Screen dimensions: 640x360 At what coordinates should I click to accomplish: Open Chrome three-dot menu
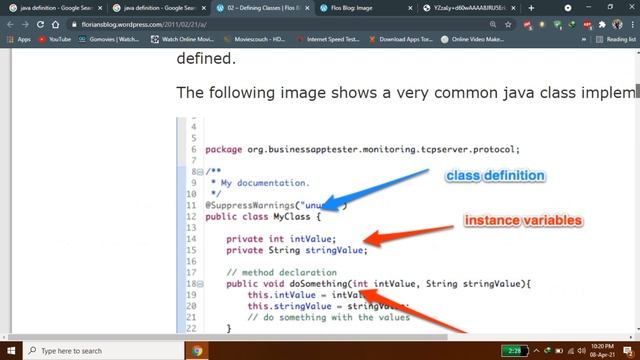pos(633,24)
